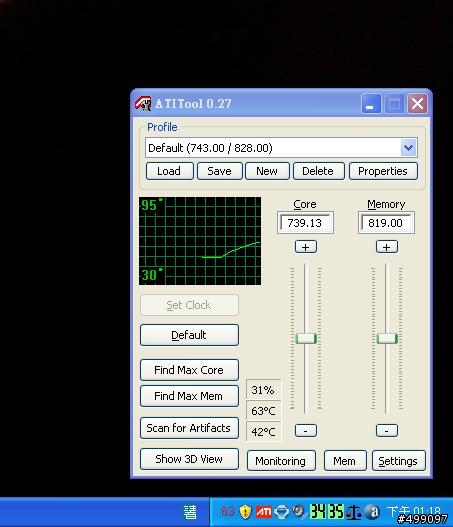Click the balance scale tray icon
This screenshot has height=527, width=453.
click(354, 512)
